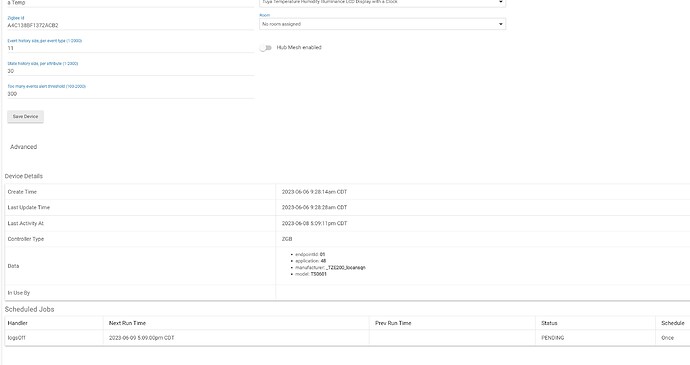Click the Create Time value 2023-06-06 9:28:14am CDT
Viewport: 690px width, 365px height.
click(314, 192)
